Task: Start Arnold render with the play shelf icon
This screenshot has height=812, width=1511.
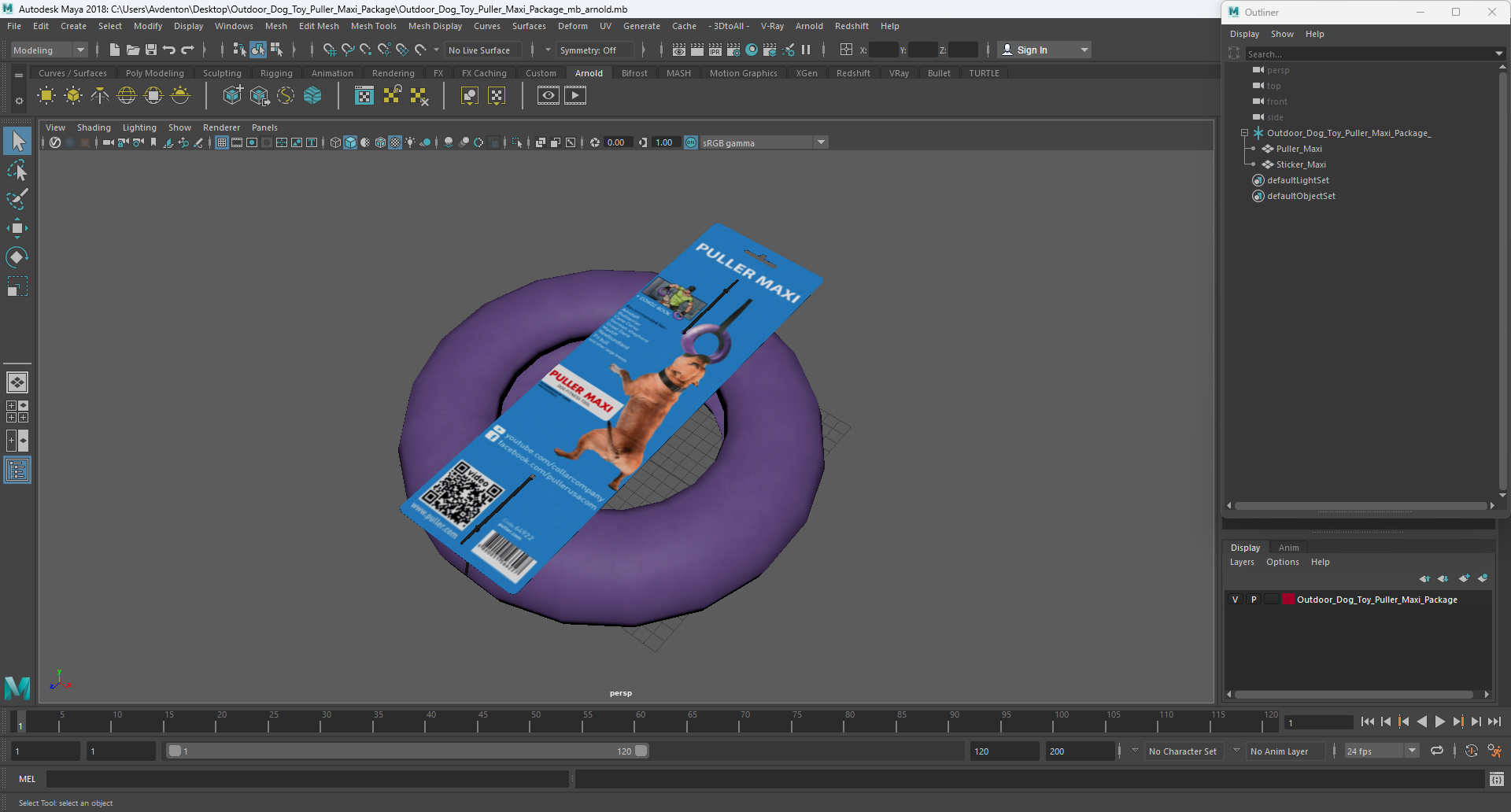Action: [575, 96]
